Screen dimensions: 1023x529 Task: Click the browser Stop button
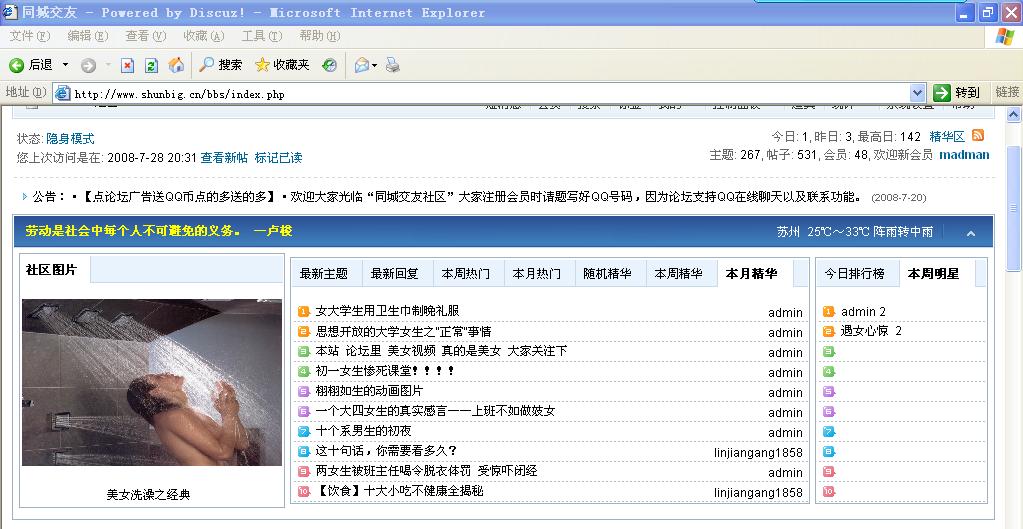pyautogui.click(x=127, y=65)
